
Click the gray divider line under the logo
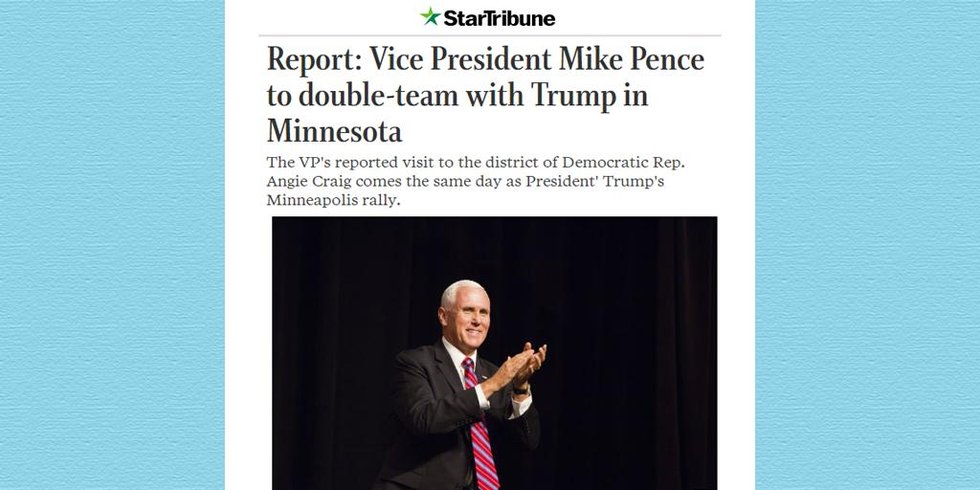coord(490,36)
